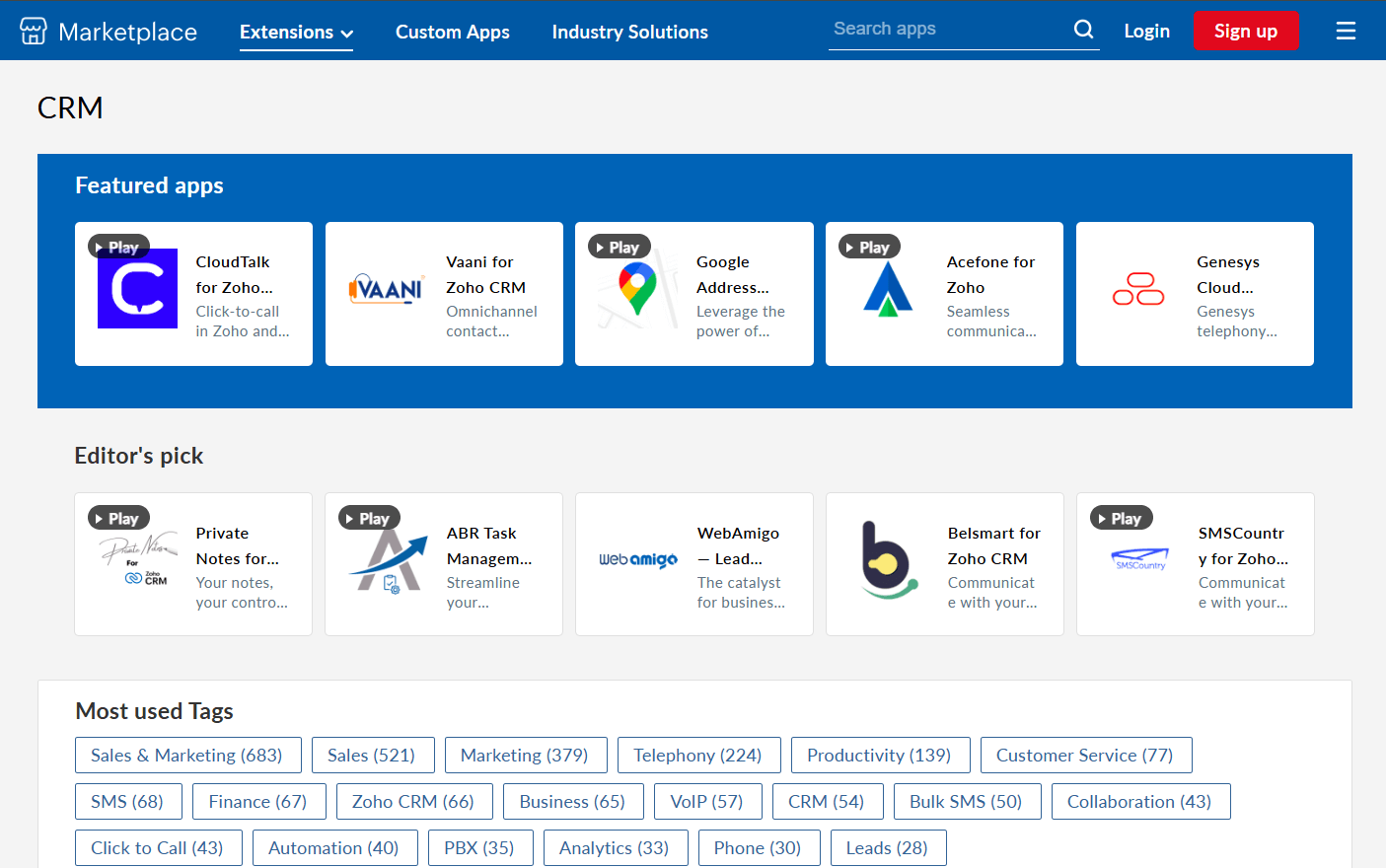Select the Finance (67) tag
Viewport: 1386px width, 868px height.
(258, 802)
